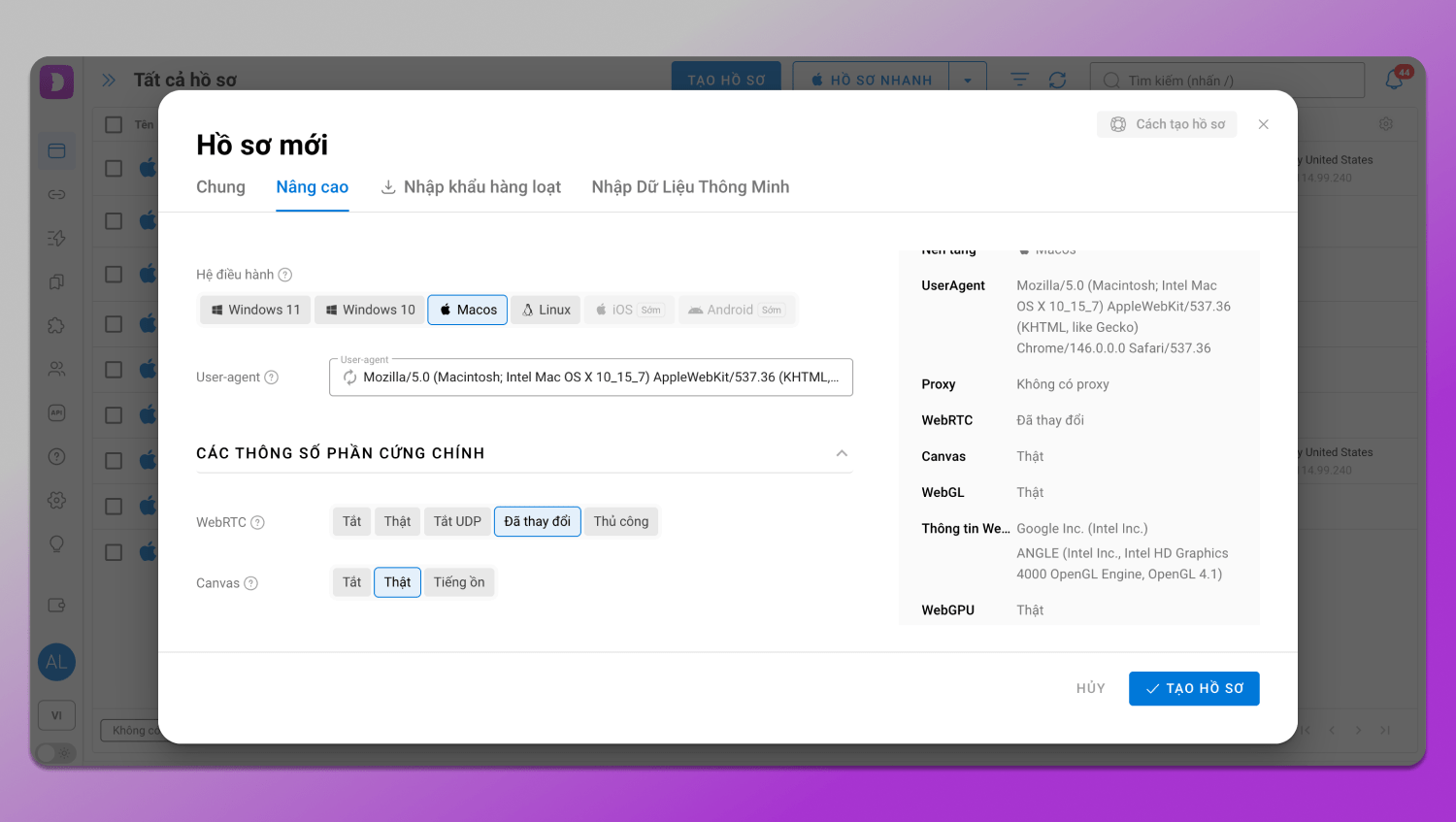Screen dimensions: 1456x822
Task: Switch to the Chung tab
Action: coord(220,187)
